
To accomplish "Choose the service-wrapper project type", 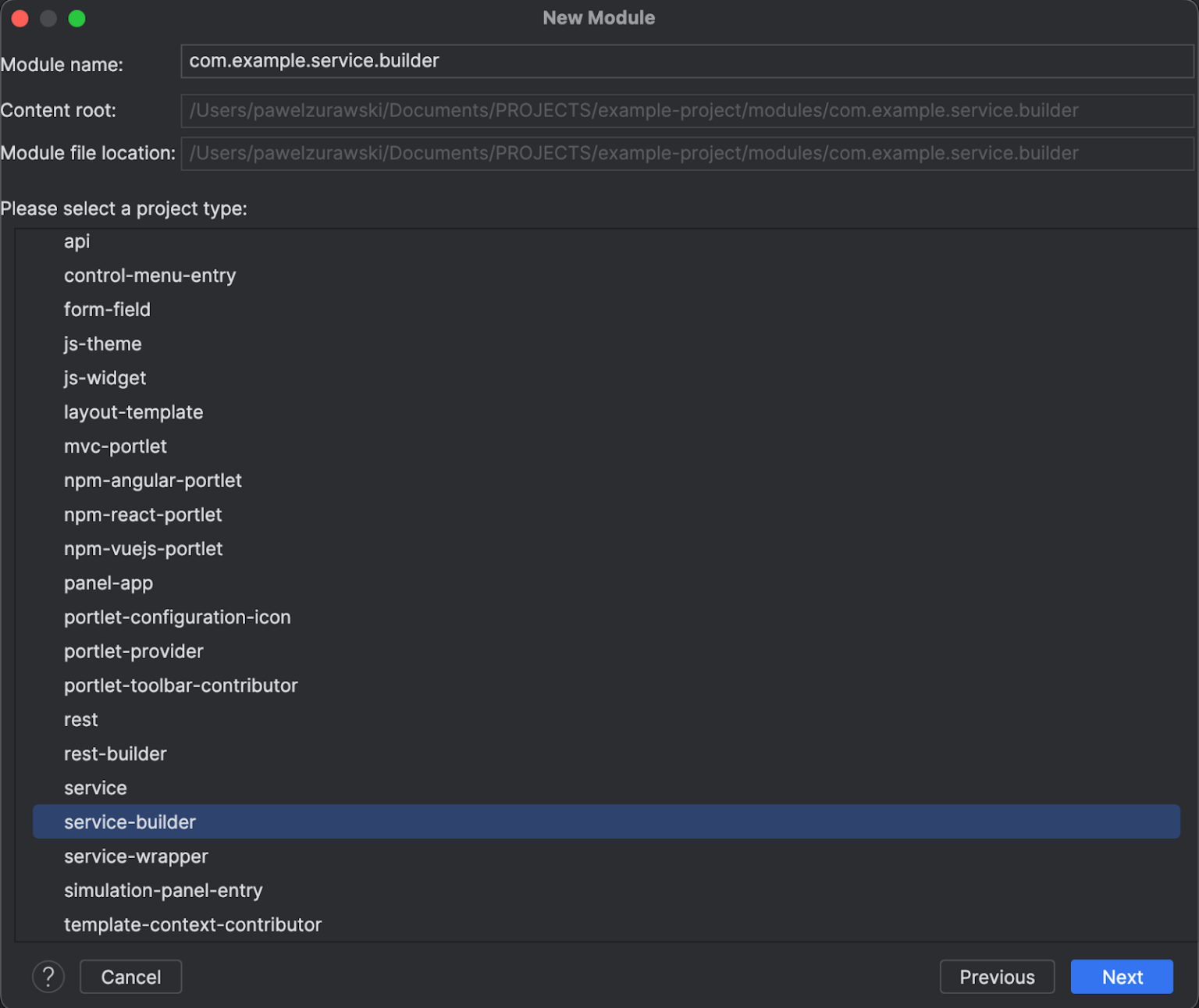I will [136, 856].
